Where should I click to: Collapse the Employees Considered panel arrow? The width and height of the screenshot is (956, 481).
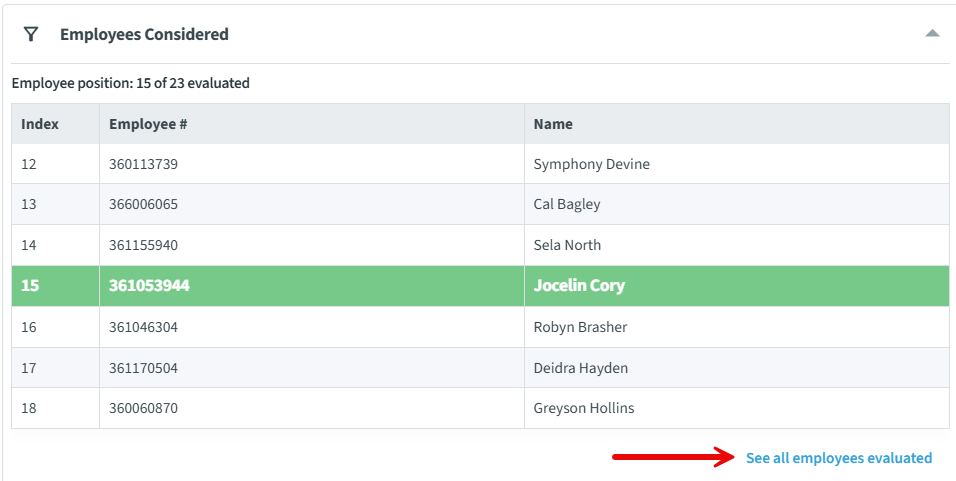(932, 34)
